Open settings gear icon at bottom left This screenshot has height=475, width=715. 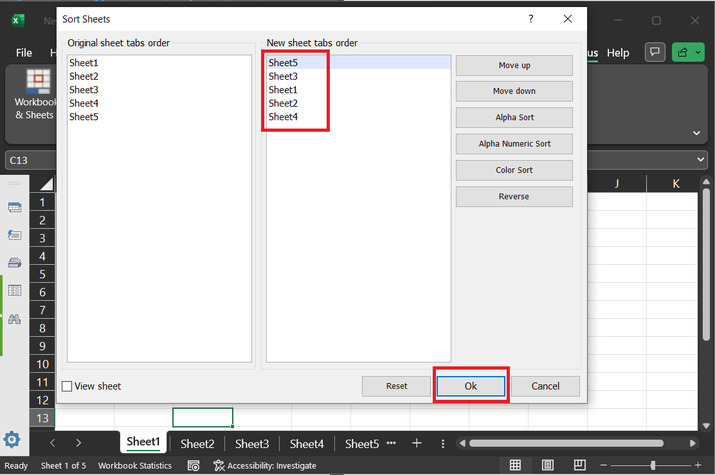click(x=12, y=440)
